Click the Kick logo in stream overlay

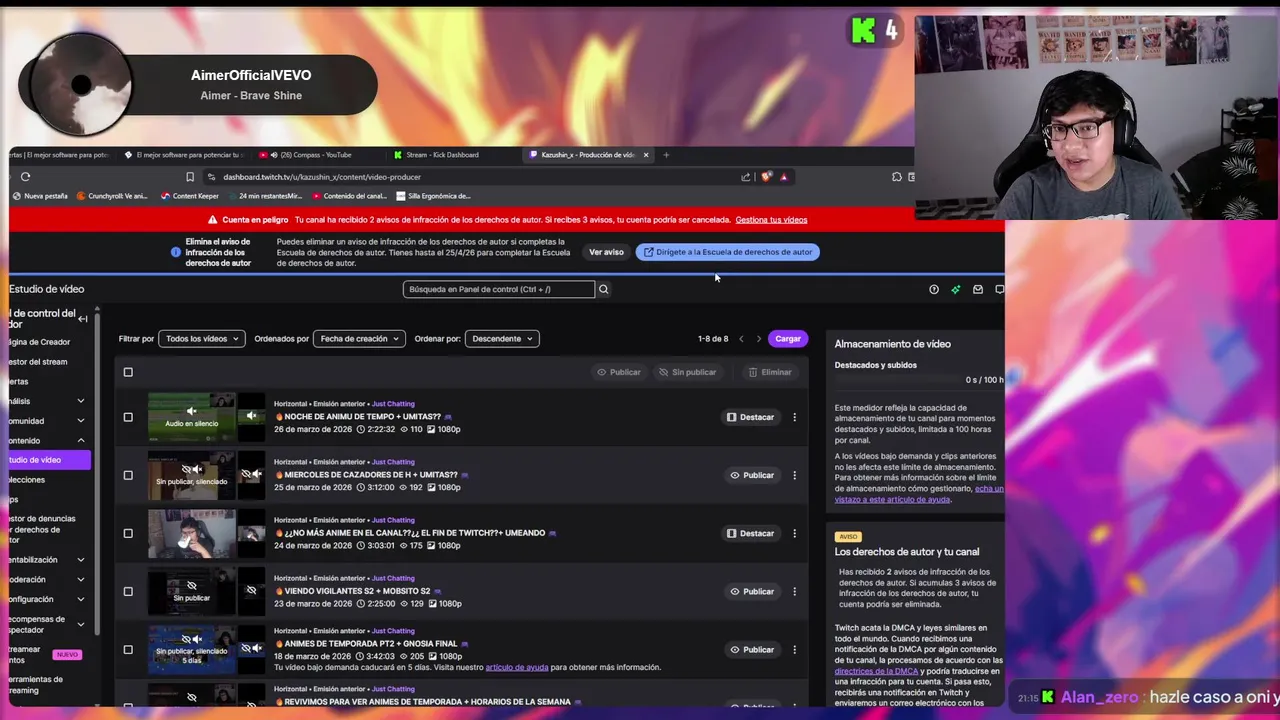pyautogui.click(x=863, y=31)
